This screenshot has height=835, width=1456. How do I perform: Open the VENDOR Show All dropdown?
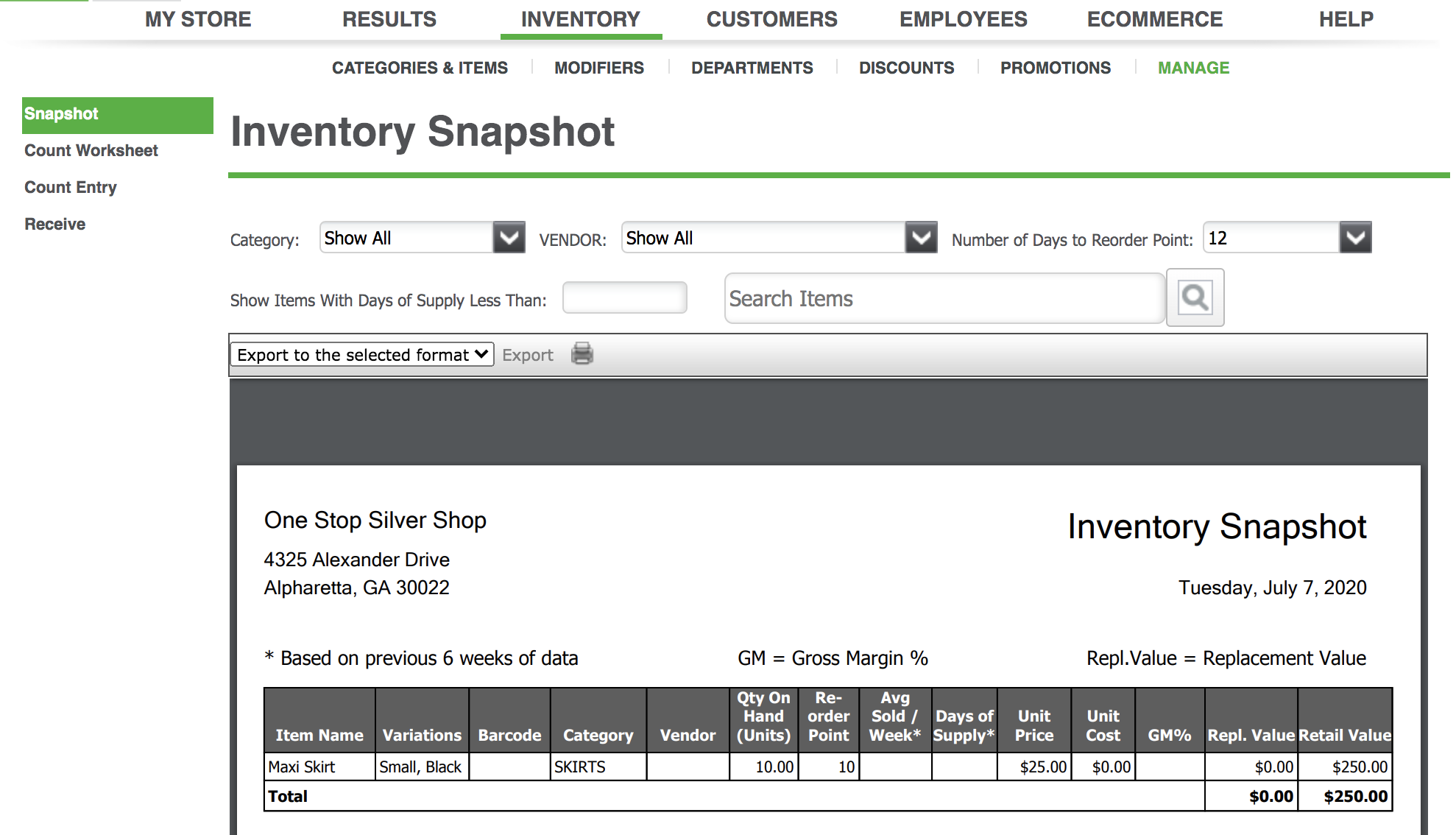(779, 238)
